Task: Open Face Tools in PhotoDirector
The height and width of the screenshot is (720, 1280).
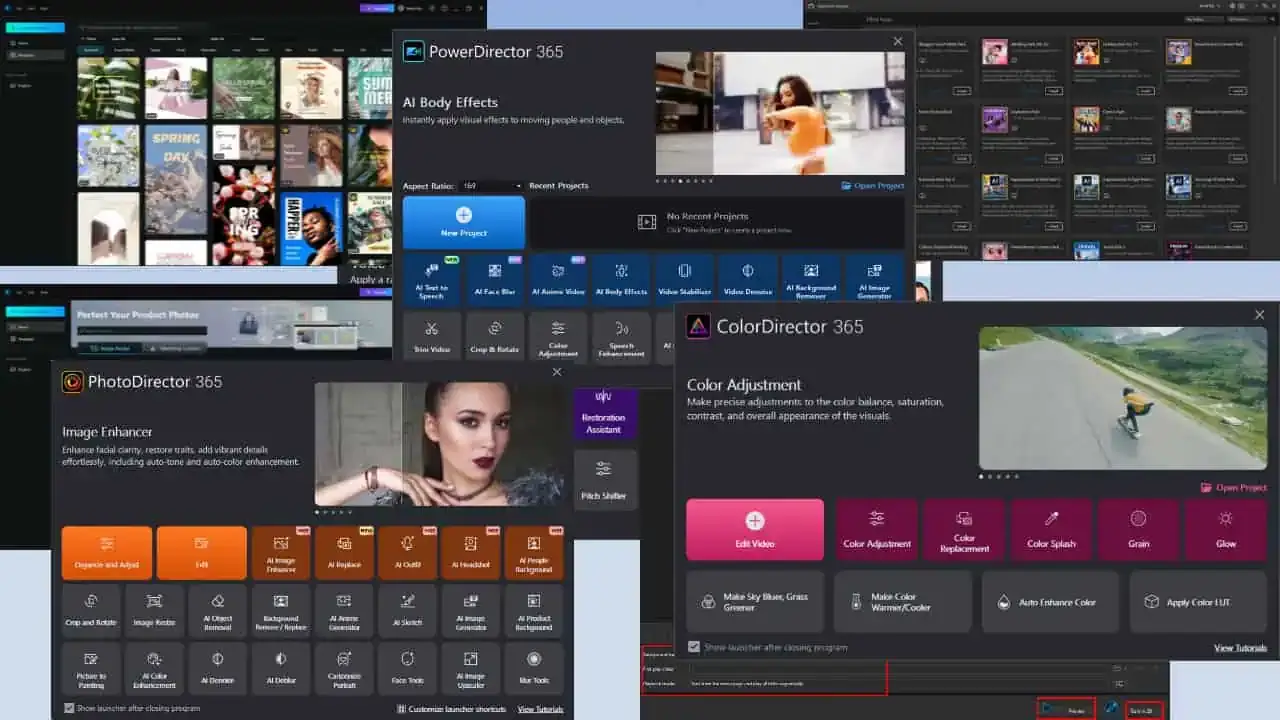Action: pos(407,669)
